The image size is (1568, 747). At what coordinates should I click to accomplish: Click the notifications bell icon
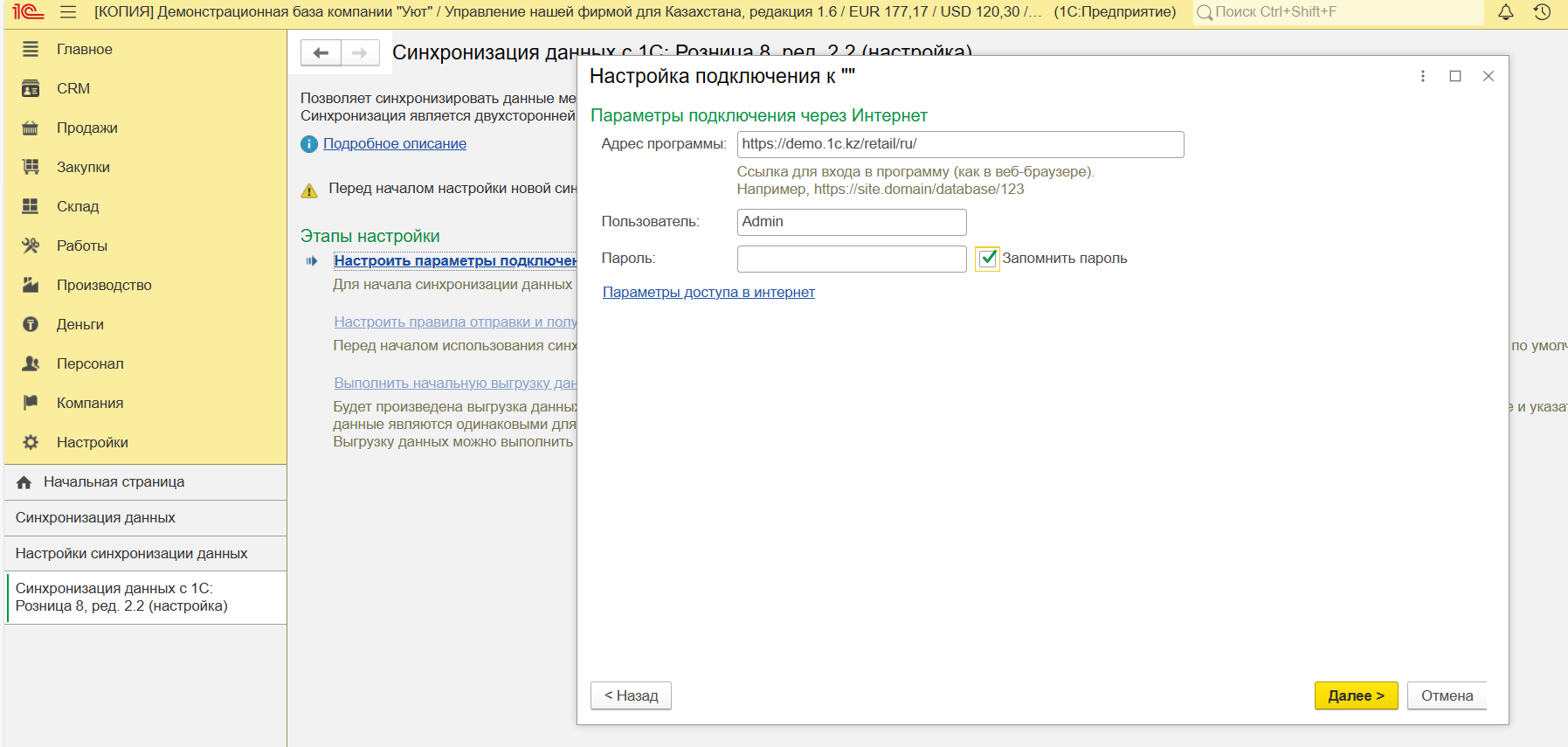tap(1505, 12)
